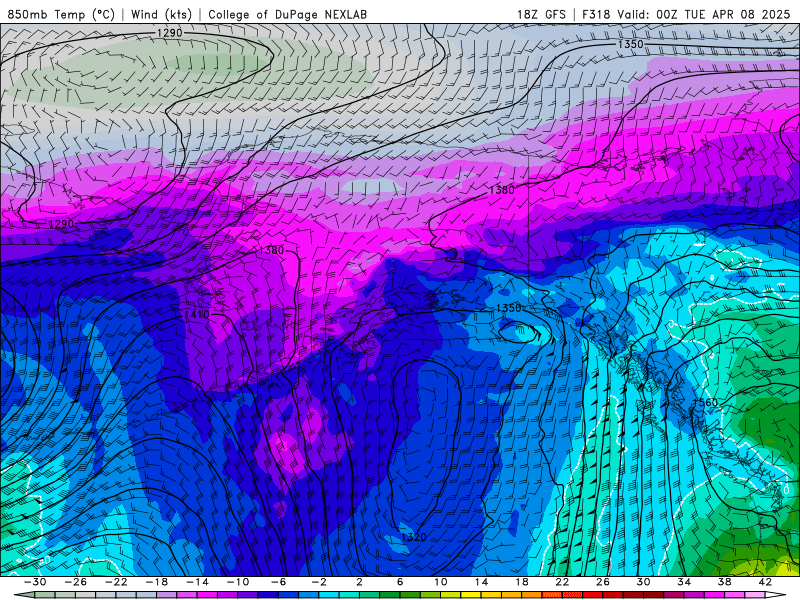This screenshot has width=800, height=600.
Task: Click the "18Z GFS" model run label
Action: 541,14
